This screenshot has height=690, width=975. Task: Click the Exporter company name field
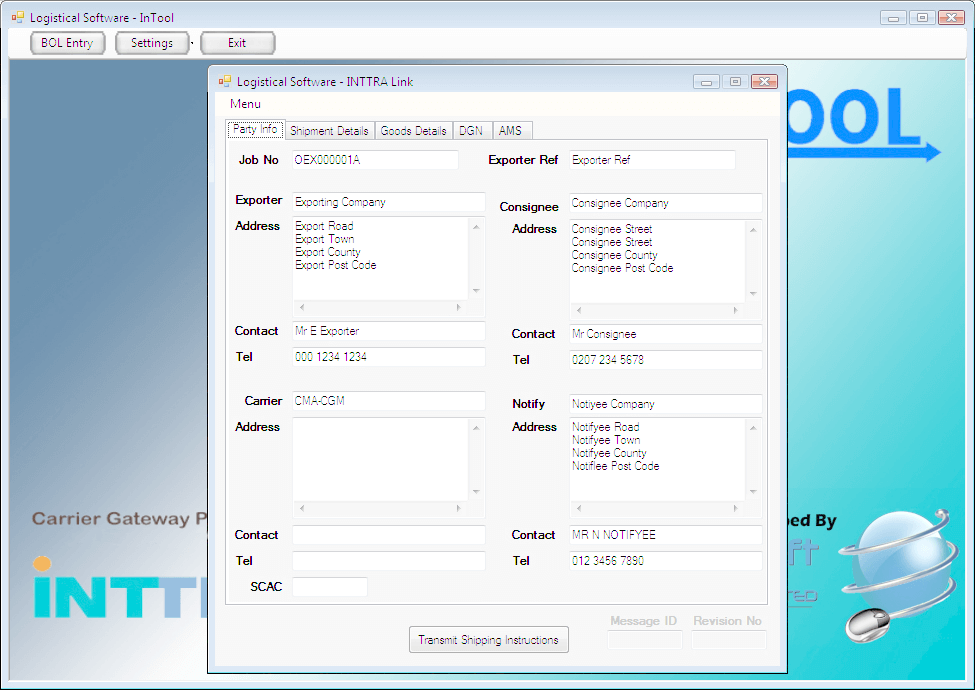(x=389, y=202)
